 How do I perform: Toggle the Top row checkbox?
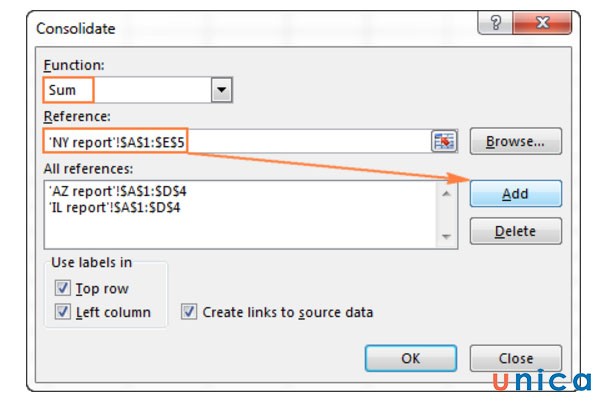[64, 288]
